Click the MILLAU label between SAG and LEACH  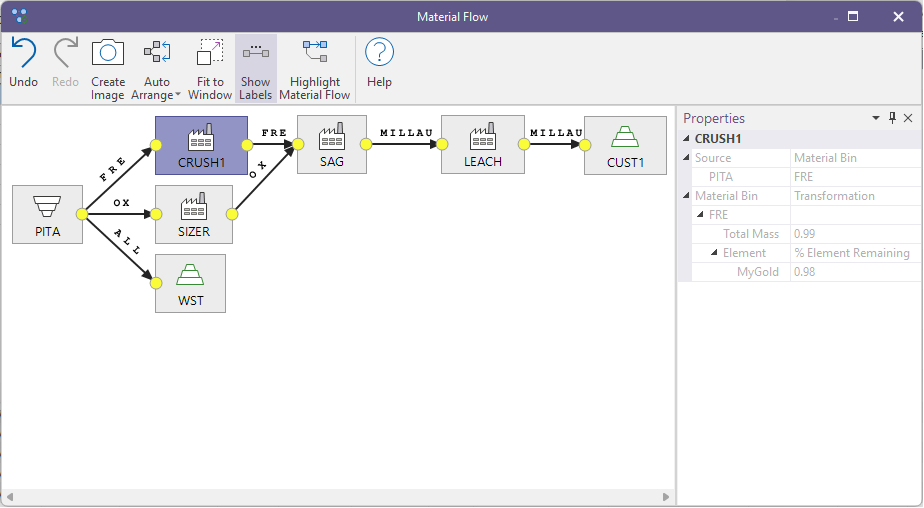coord(406,133)
